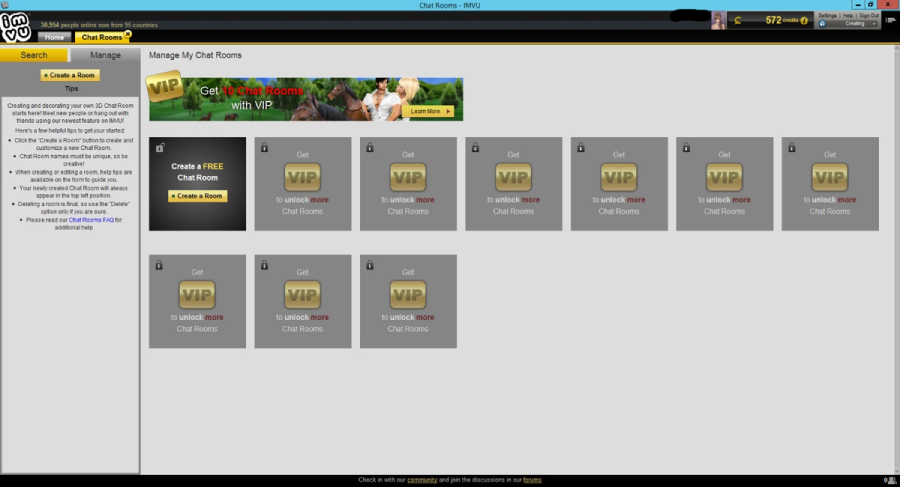Screen dimensions: 900x487
Task: Click the padlock on the first locked VIP card
Action: point(265,148)
